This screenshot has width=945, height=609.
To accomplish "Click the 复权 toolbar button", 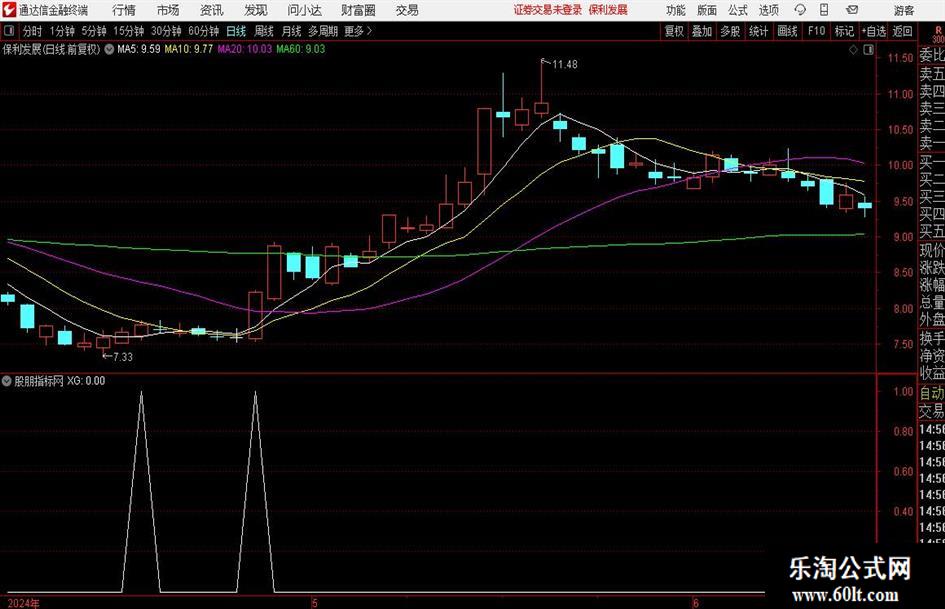I will [674, 31].
